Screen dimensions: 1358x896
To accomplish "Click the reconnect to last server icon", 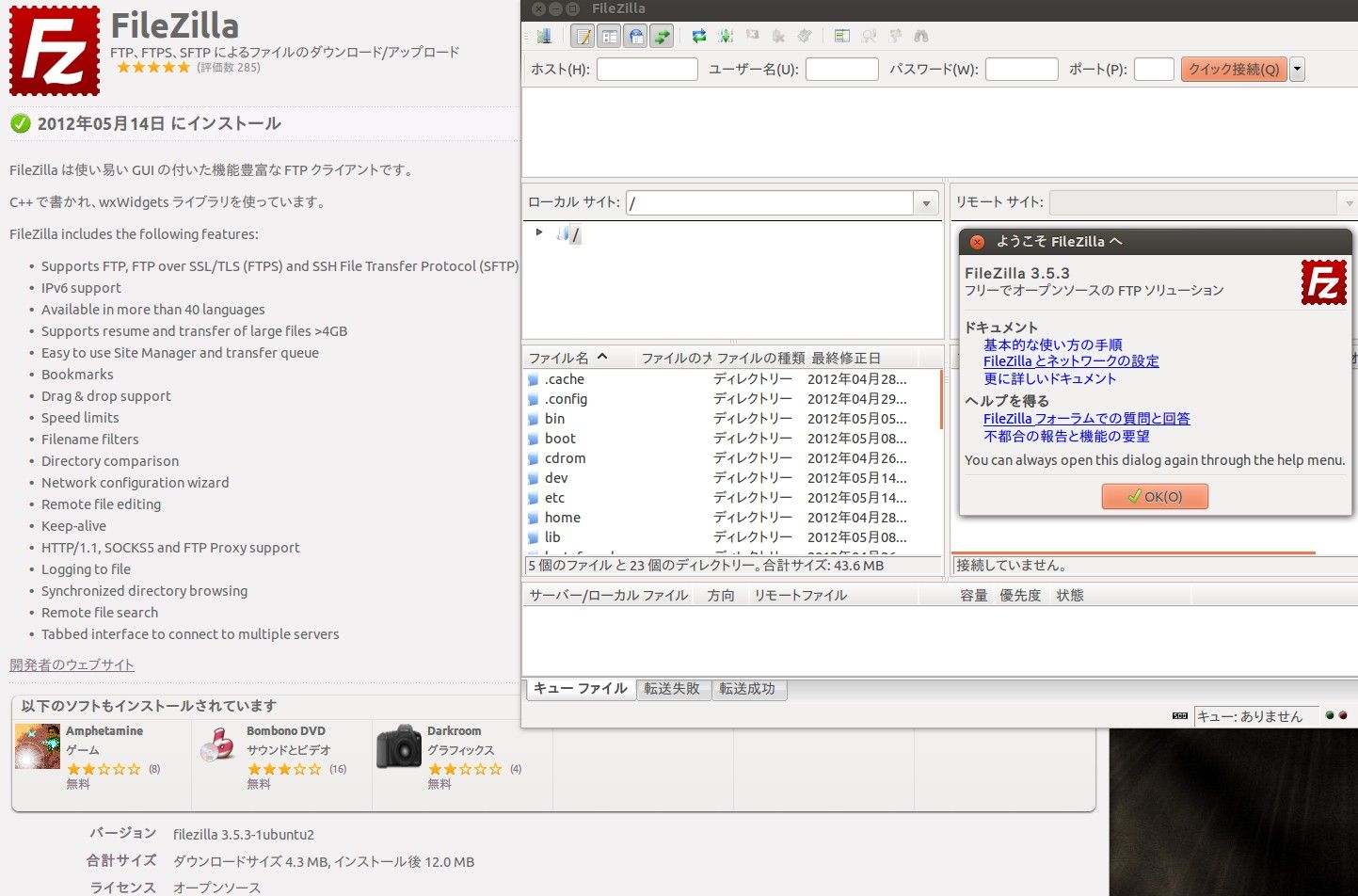I will (x=805, y=37).
